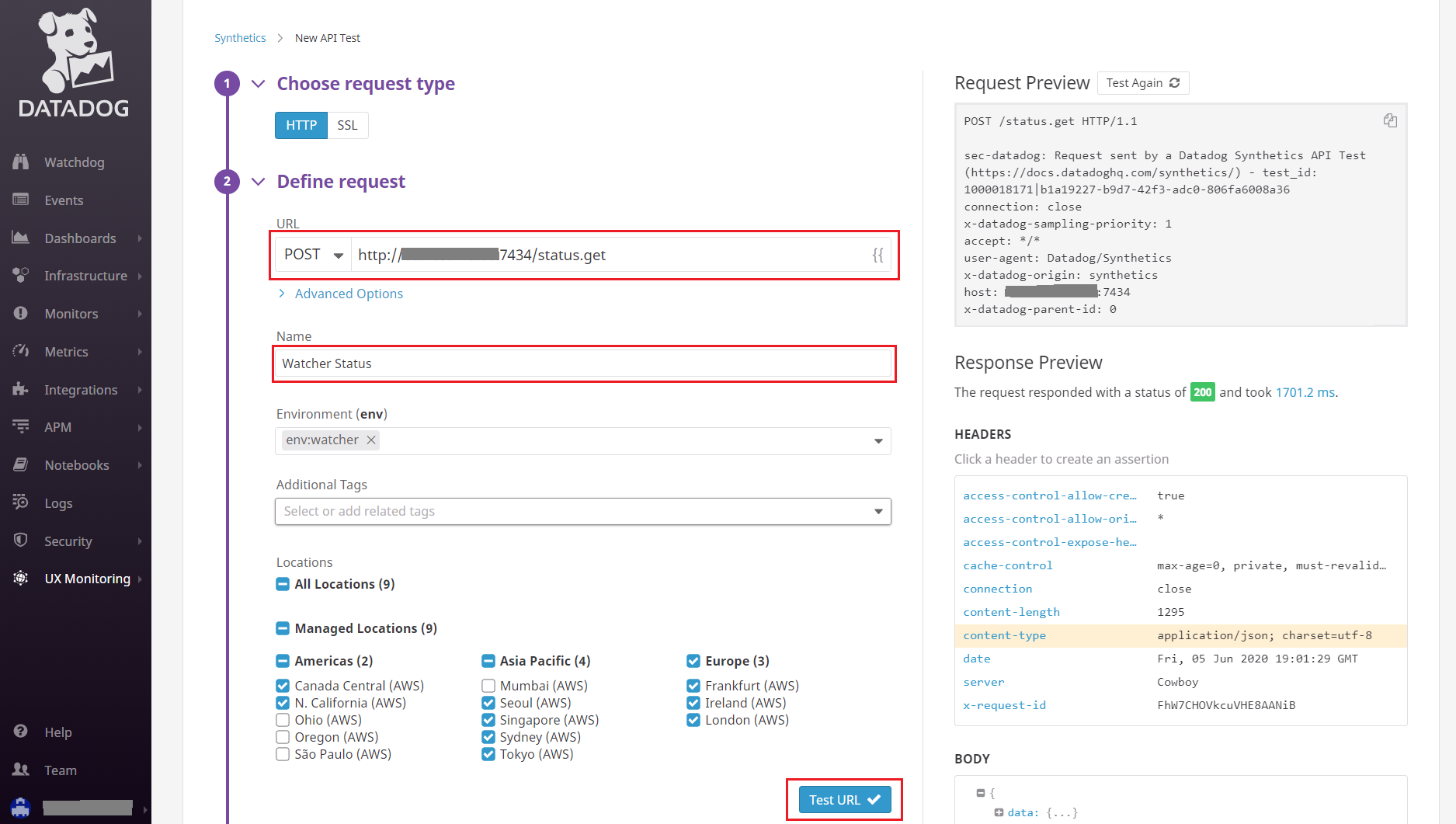The height and width of the screenshot is (824, 1456).
Task: Enable the São Paulo (AWS) location
Action: point(283,754)
